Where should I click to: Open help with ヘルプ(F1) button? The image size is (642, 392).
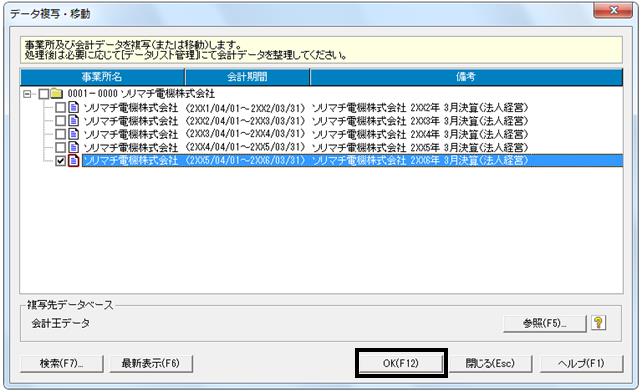[581, 363]
